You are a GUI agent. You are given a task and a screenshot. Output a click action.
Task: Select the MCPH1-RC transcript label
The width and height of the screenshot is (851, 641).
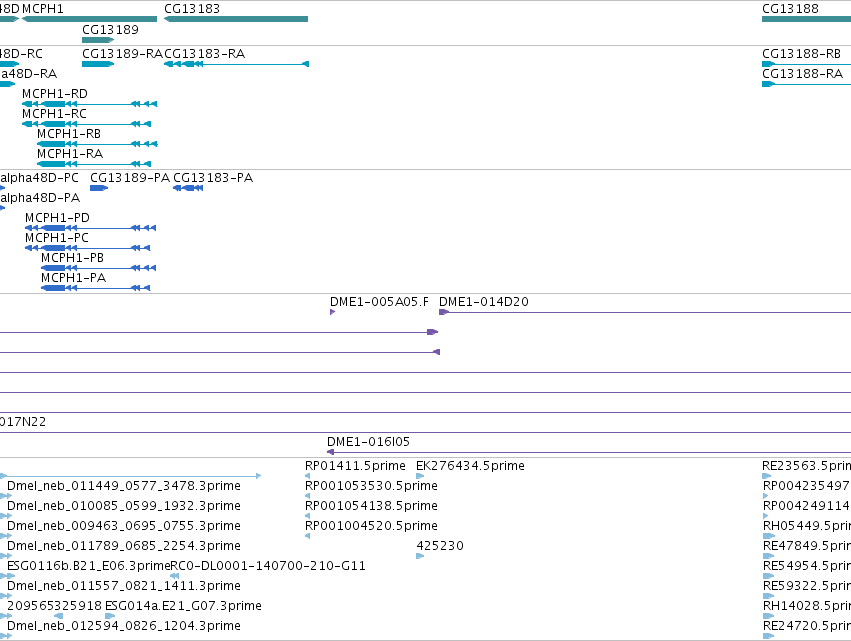tap(54, 114)
